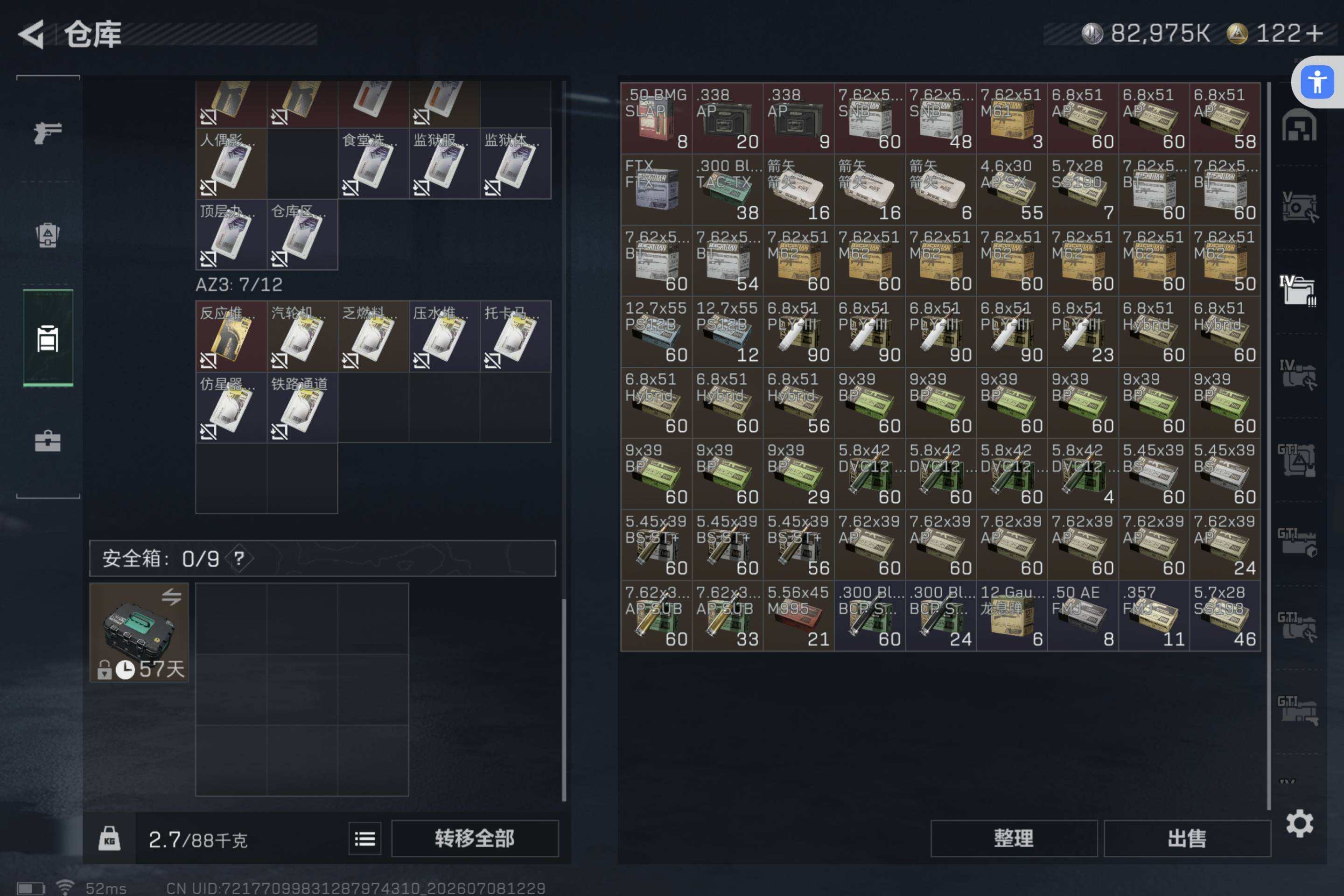Add currency with the plus next to 122
The width and height of the screenshot is (1344, 896).
[1314, 33]
